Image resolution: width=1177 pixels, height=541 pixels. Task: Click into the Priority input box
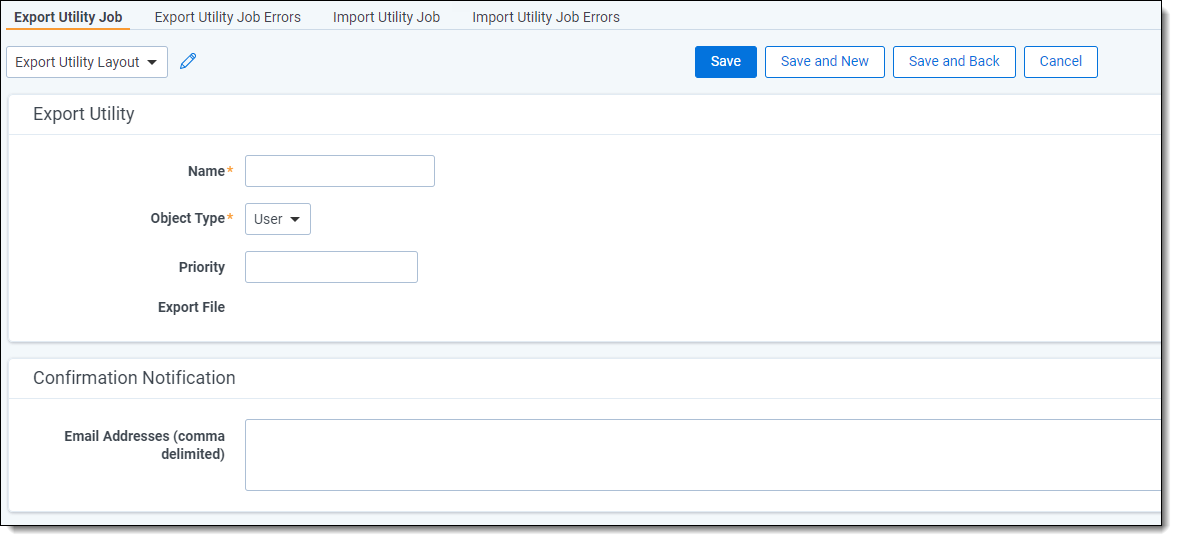331,267
